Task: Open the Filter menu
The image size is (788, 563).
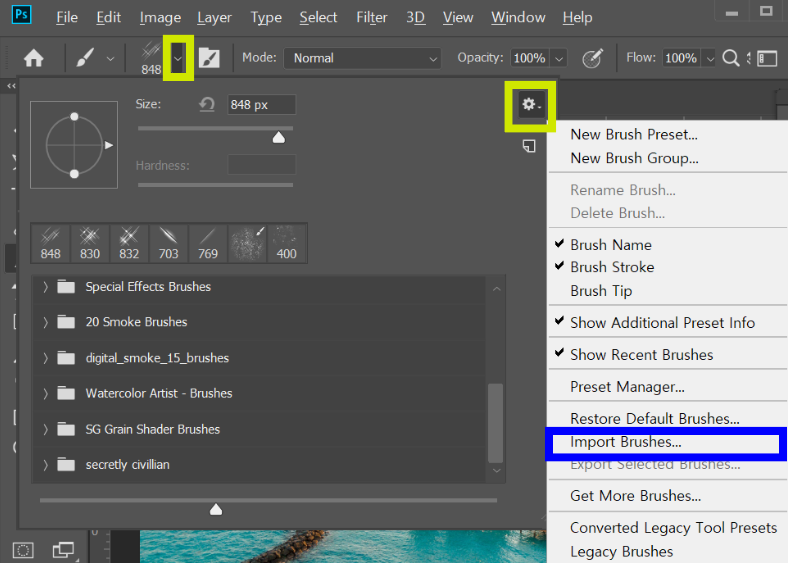Action: click(x=372, y=18)
